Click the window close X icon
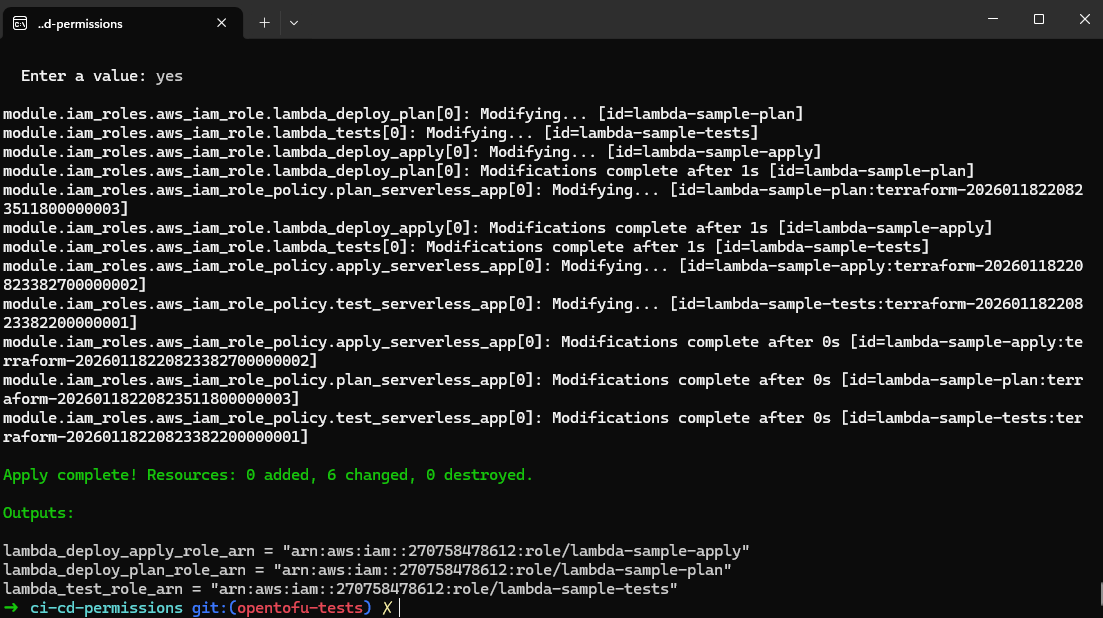This screenshot has height=618, width=1103. click(x=1083, y=19)
